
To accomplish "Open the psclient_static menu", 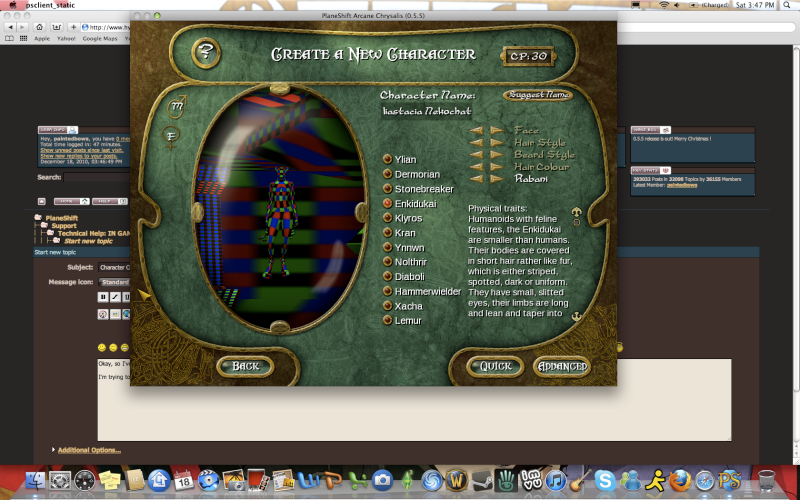I will [50, 5].
